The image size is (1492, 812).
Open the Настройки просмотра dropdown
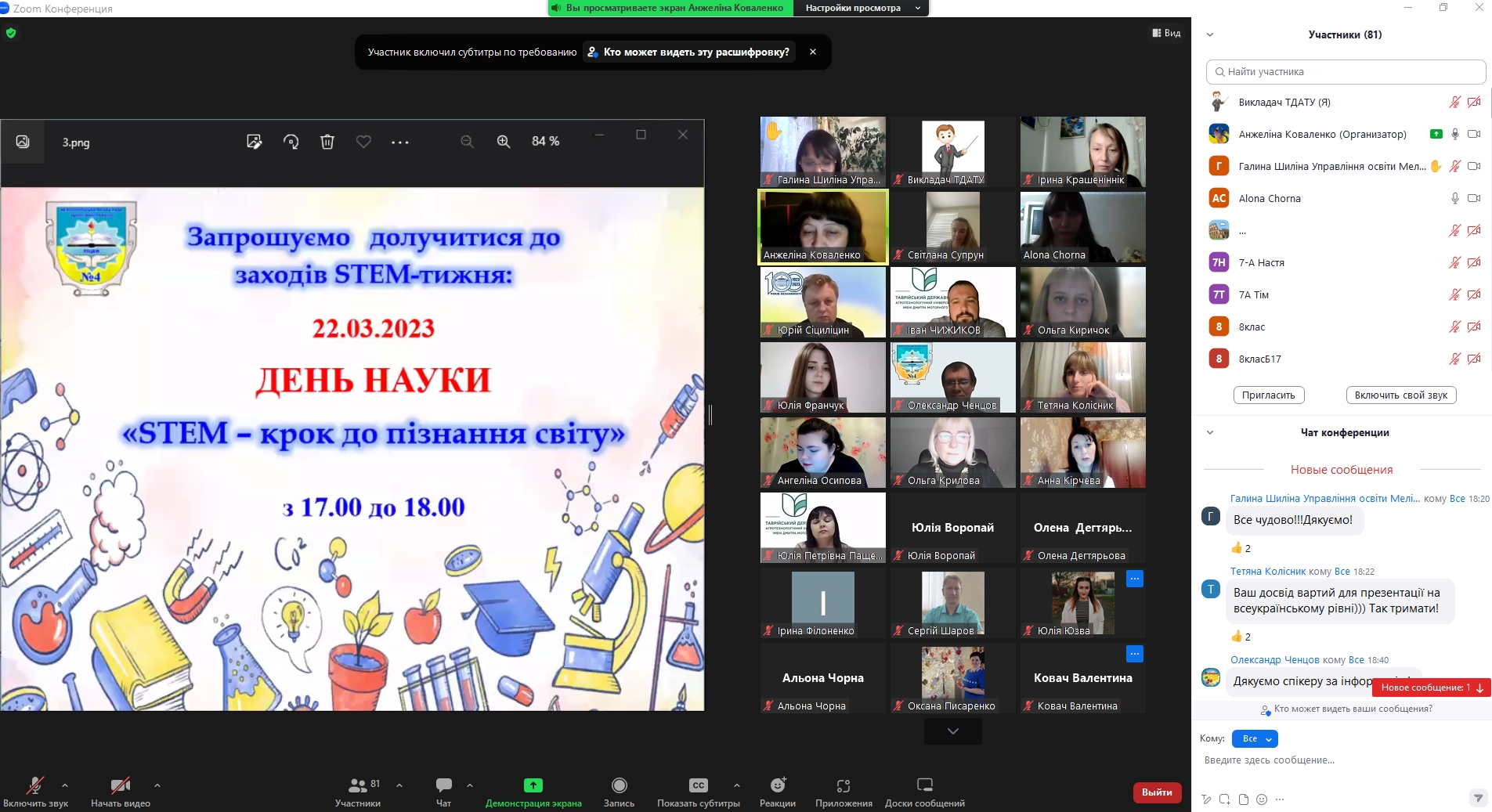(x=861, y=8)
